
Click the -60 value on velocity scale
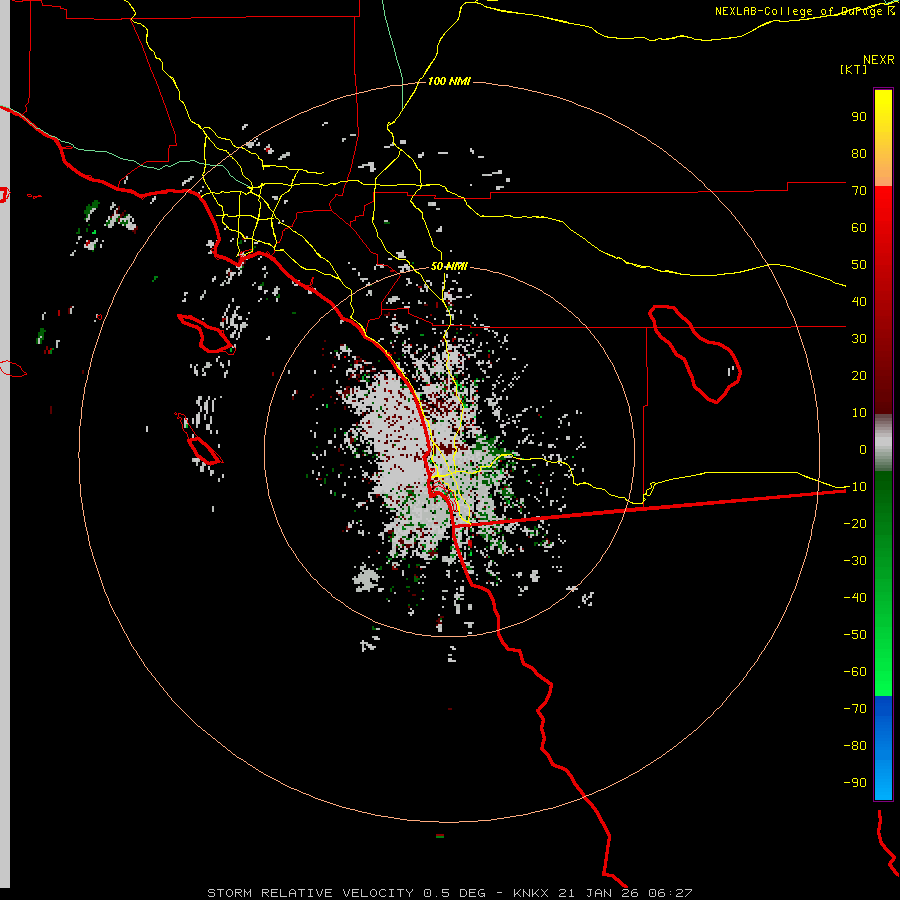(855, 672)
